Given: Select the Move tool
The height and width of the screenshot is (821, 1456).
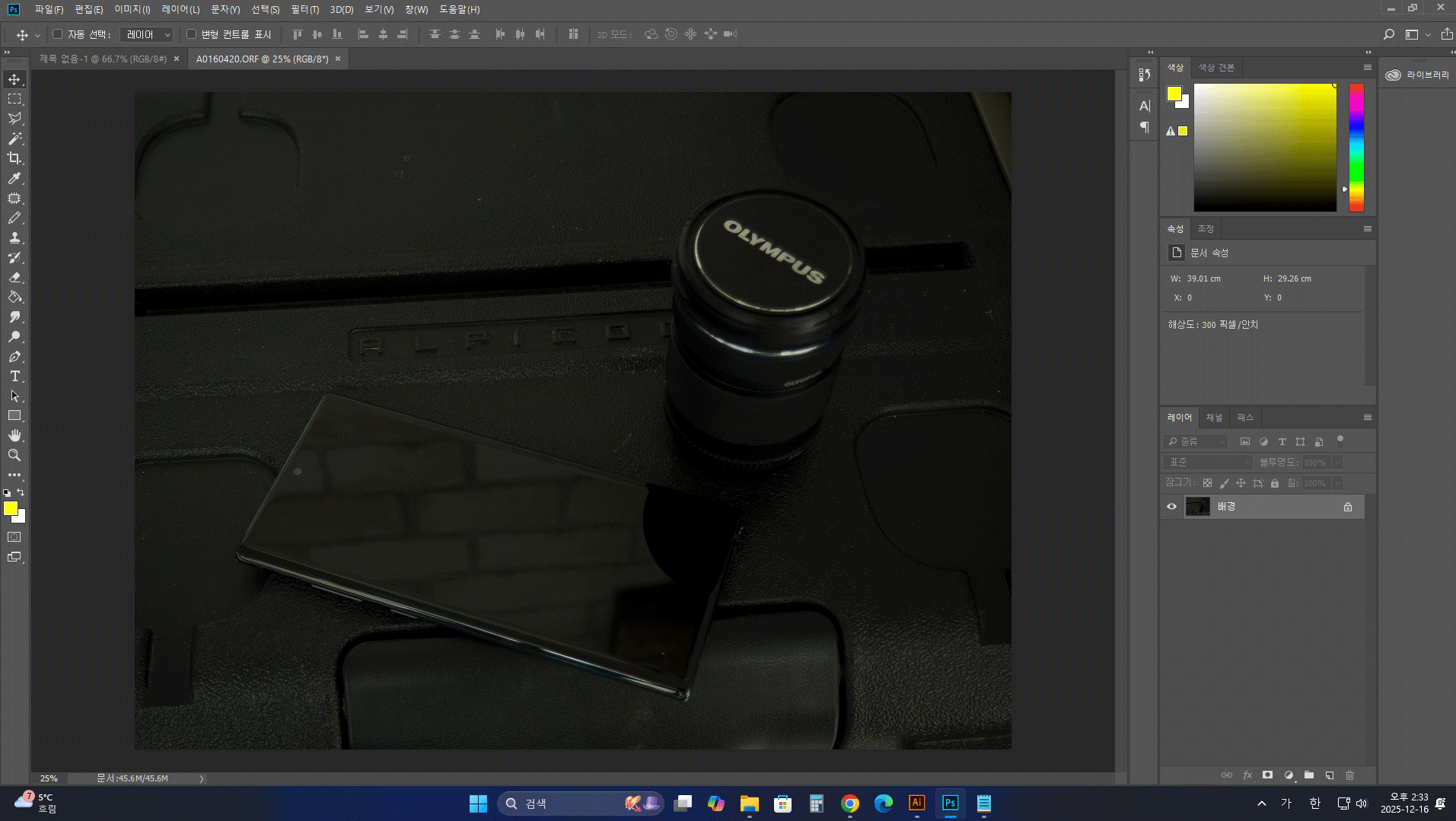Looking at the screenshot, I should [x=14, y=79].
